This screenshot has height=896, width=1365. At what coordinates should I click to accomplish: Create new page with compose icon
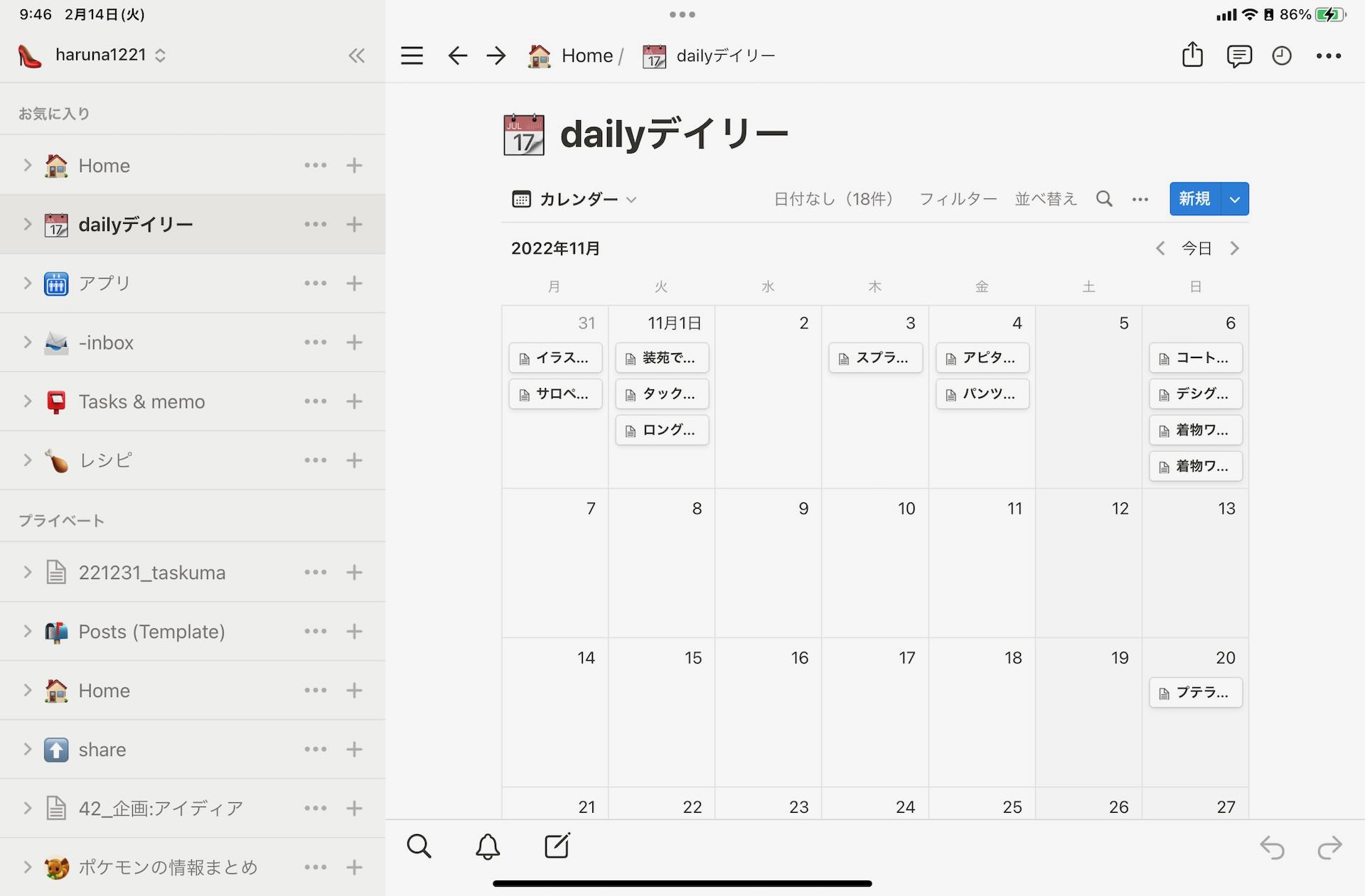(x=557, y=846)
